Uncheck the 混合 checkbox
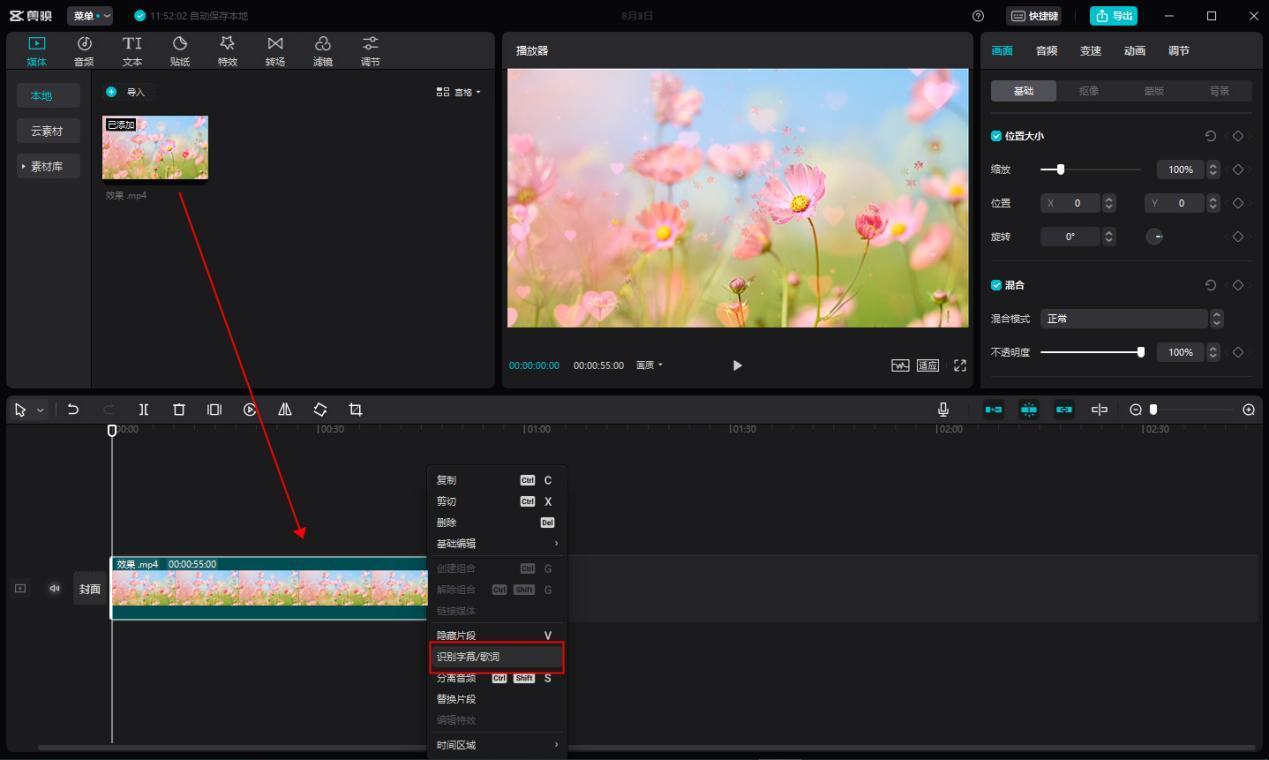Image resolution: width=1269 pixels, height=760 pixels. [996, 285]
